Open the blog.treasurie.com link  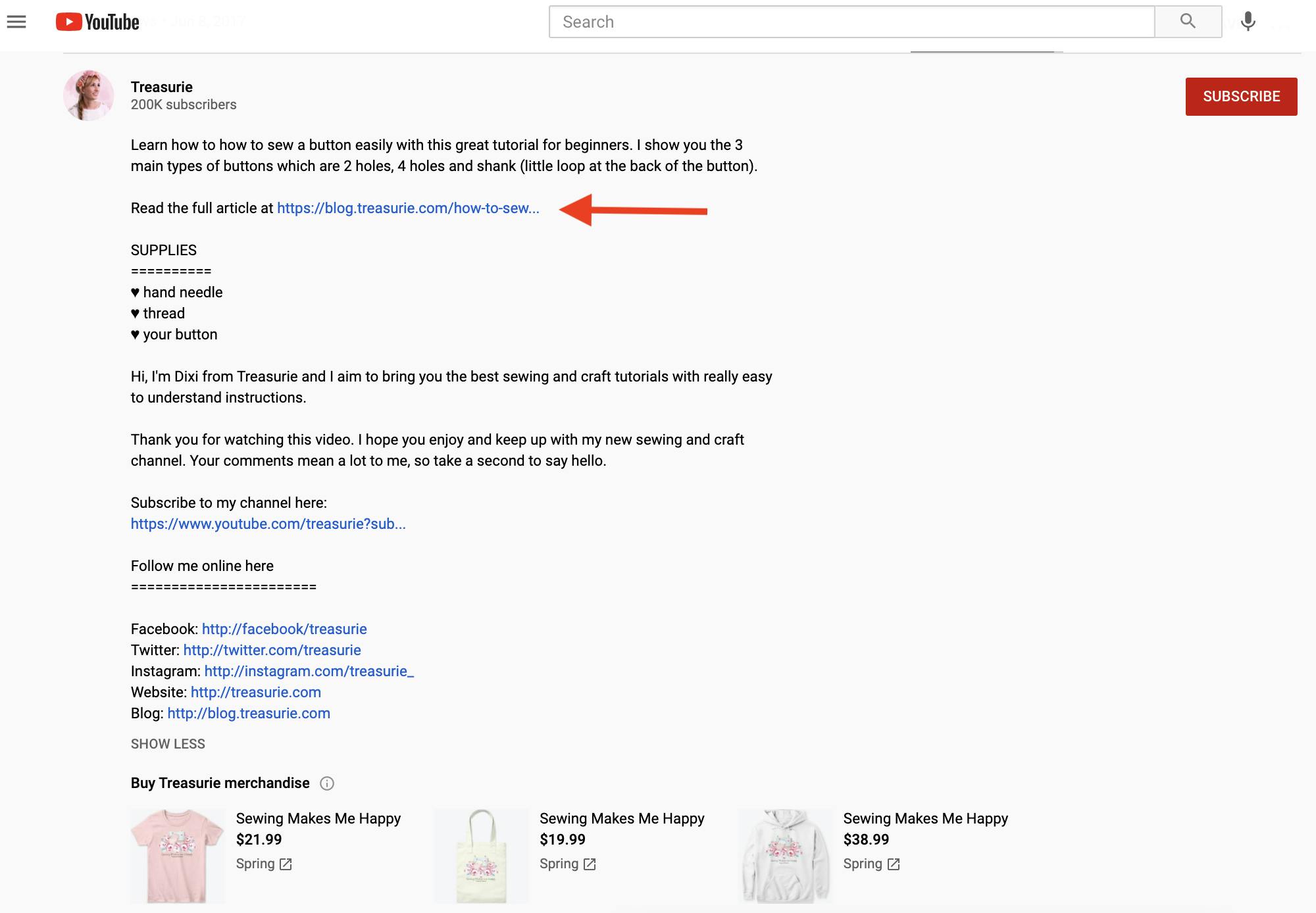(249, 713)
